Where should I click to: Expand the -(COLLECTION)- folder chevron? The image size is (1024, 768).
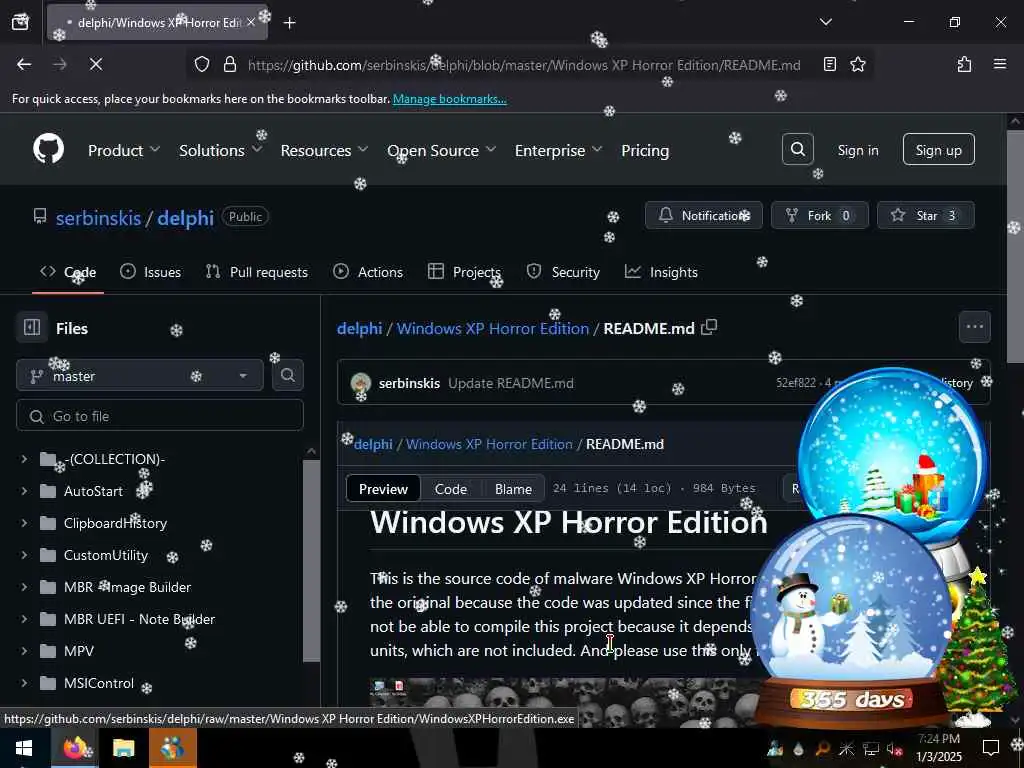click(24, 459)
